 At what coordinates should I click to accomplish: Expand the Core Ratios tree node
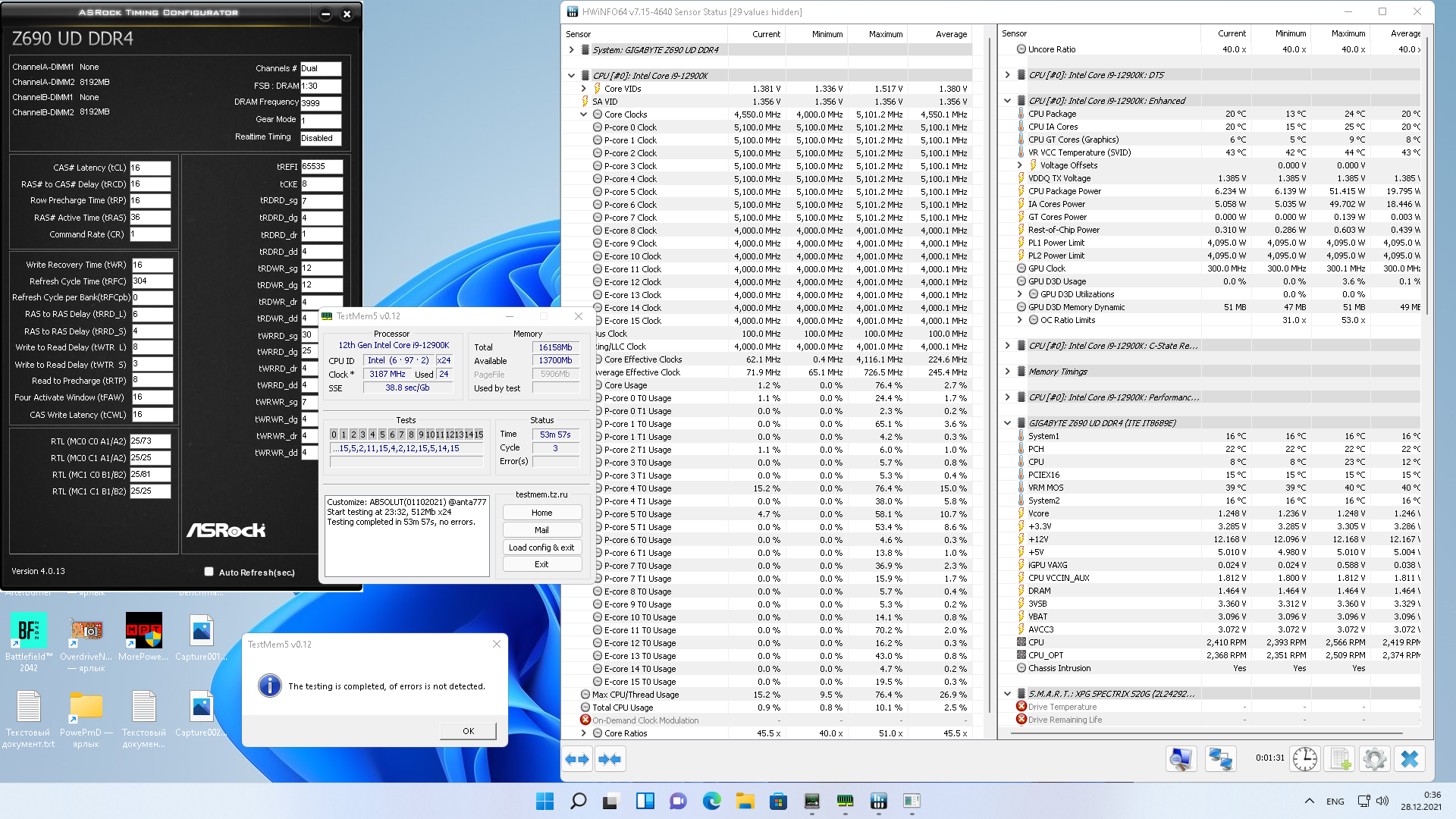coord(583,733)
